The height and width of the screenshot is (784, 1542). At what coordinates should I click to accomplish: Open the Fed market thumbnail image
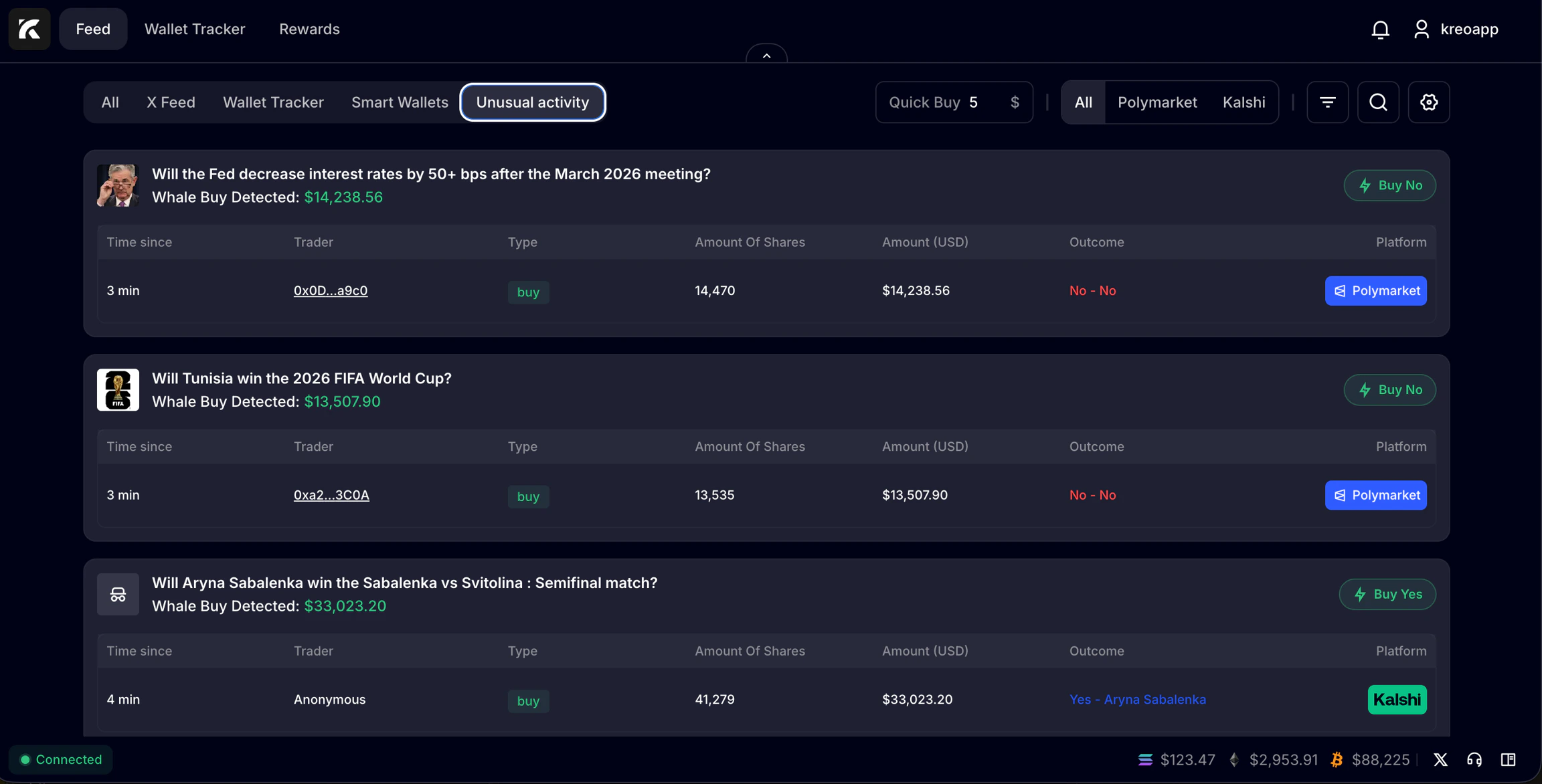[118, 185]
